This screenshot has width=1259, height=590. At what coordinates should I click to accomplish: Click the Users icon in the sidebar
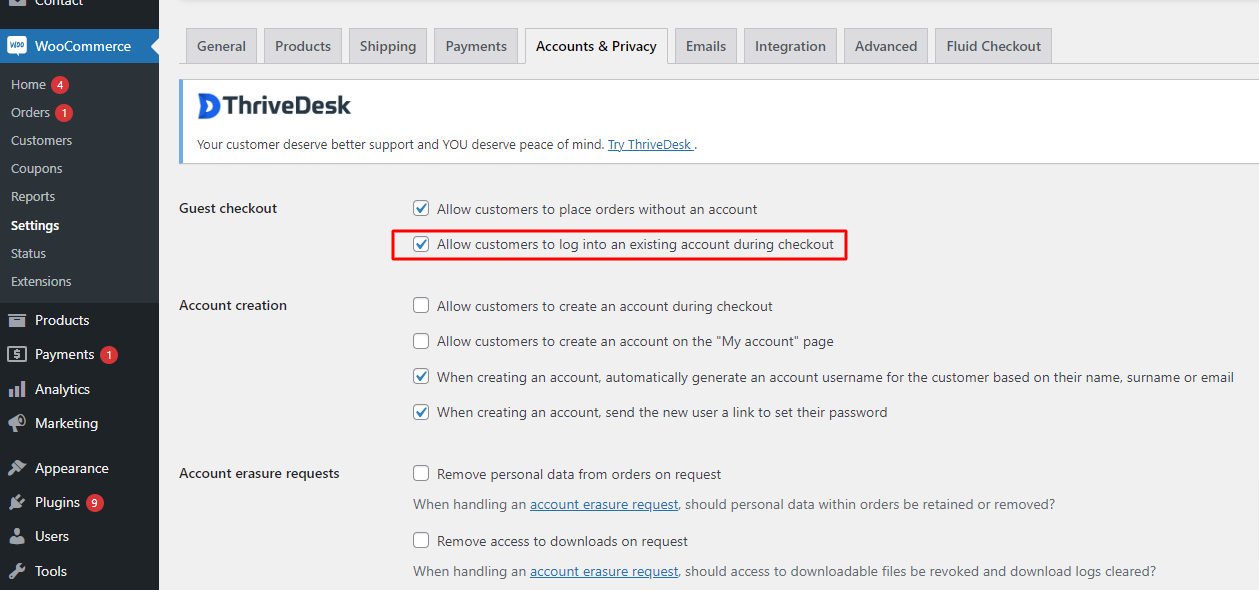point(18,536)
